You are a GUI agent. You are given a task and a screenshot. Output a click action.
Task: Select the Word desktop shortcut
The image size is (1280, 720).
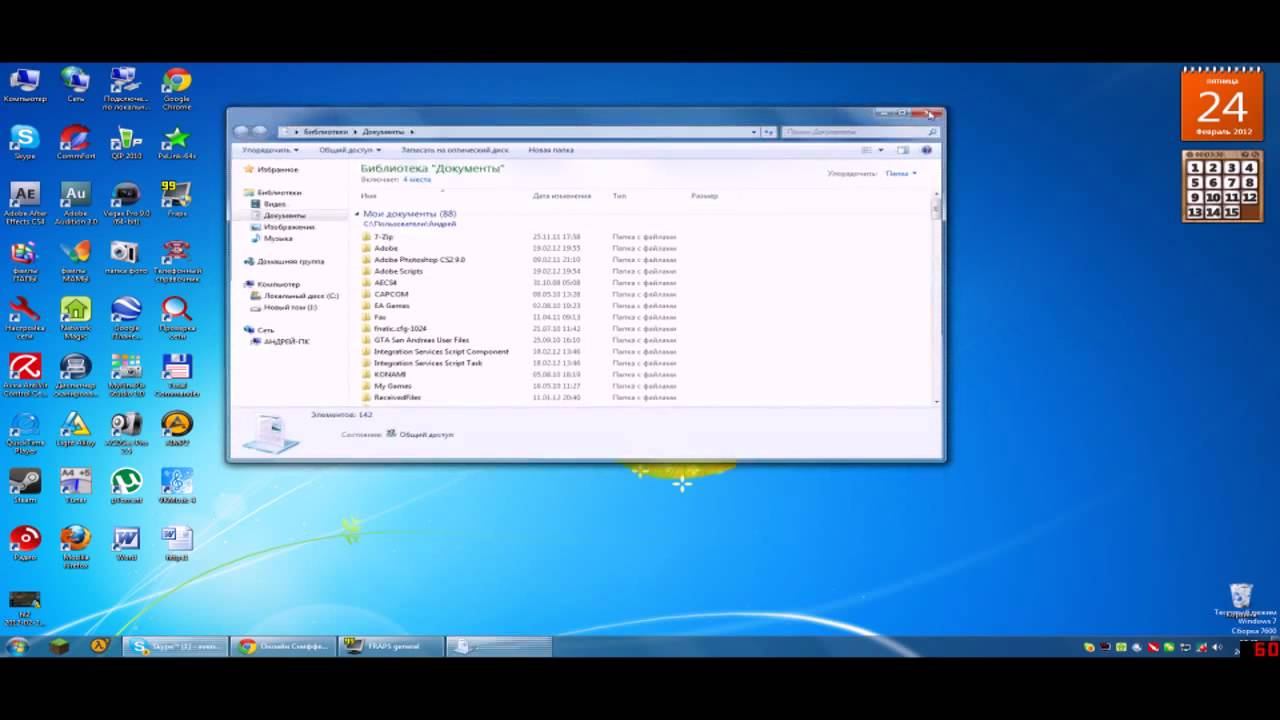tap(126, 543)
